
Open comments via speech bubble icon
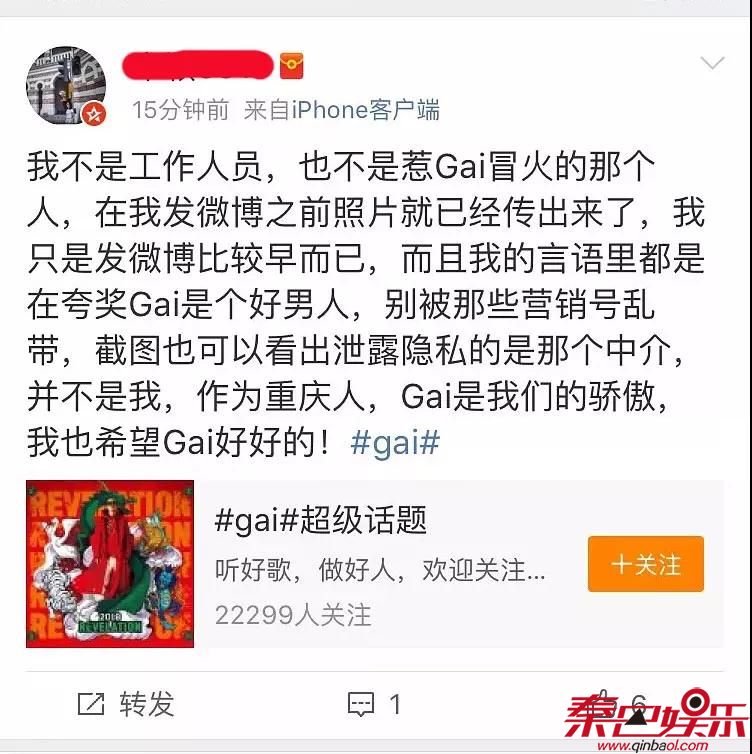pos(361,705)
